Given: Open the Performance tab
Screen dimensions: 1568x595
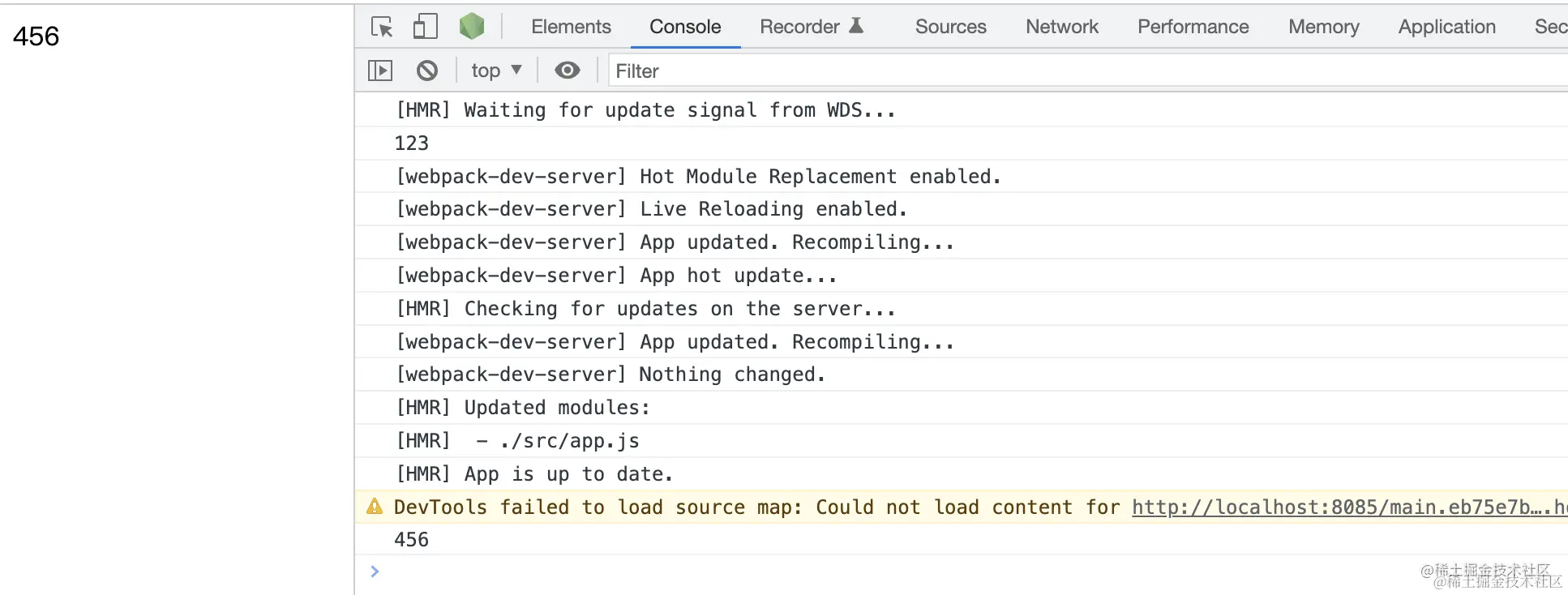Looking at the screenshot, I should (x=1193, y=27).
